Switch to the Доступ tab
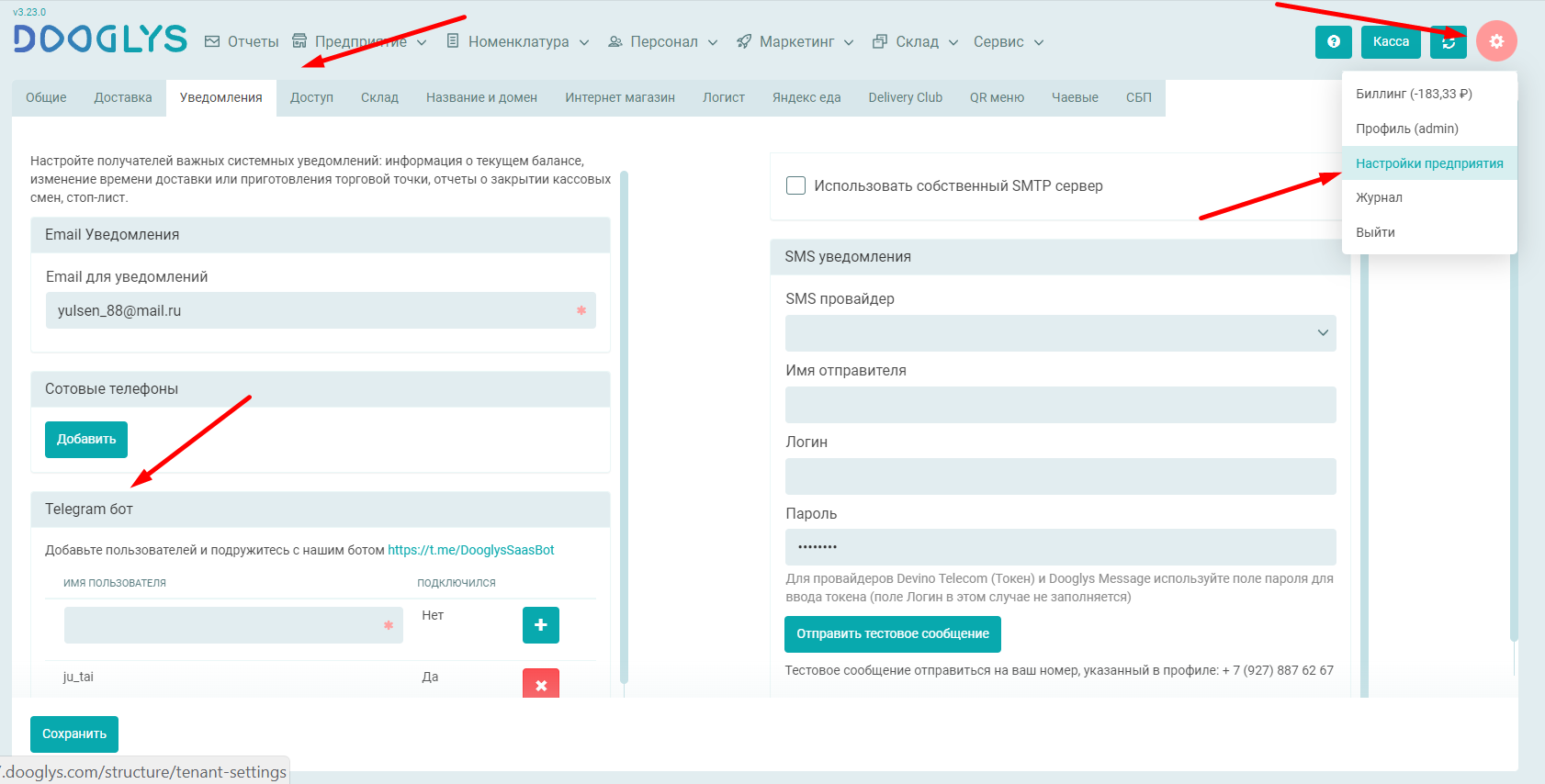This screenshot has height=784, width=1545. [311, 97]
